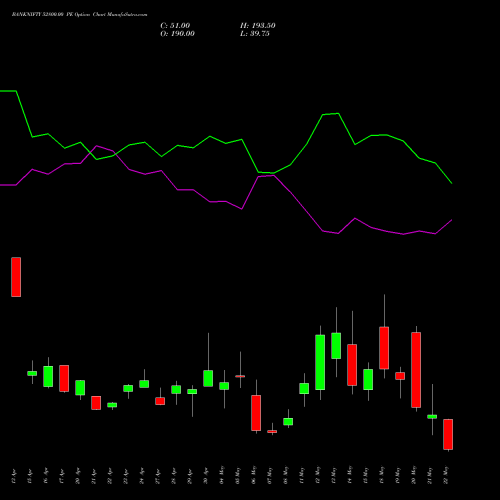Click the close value C: 51.00

click(x=175, y=26)
